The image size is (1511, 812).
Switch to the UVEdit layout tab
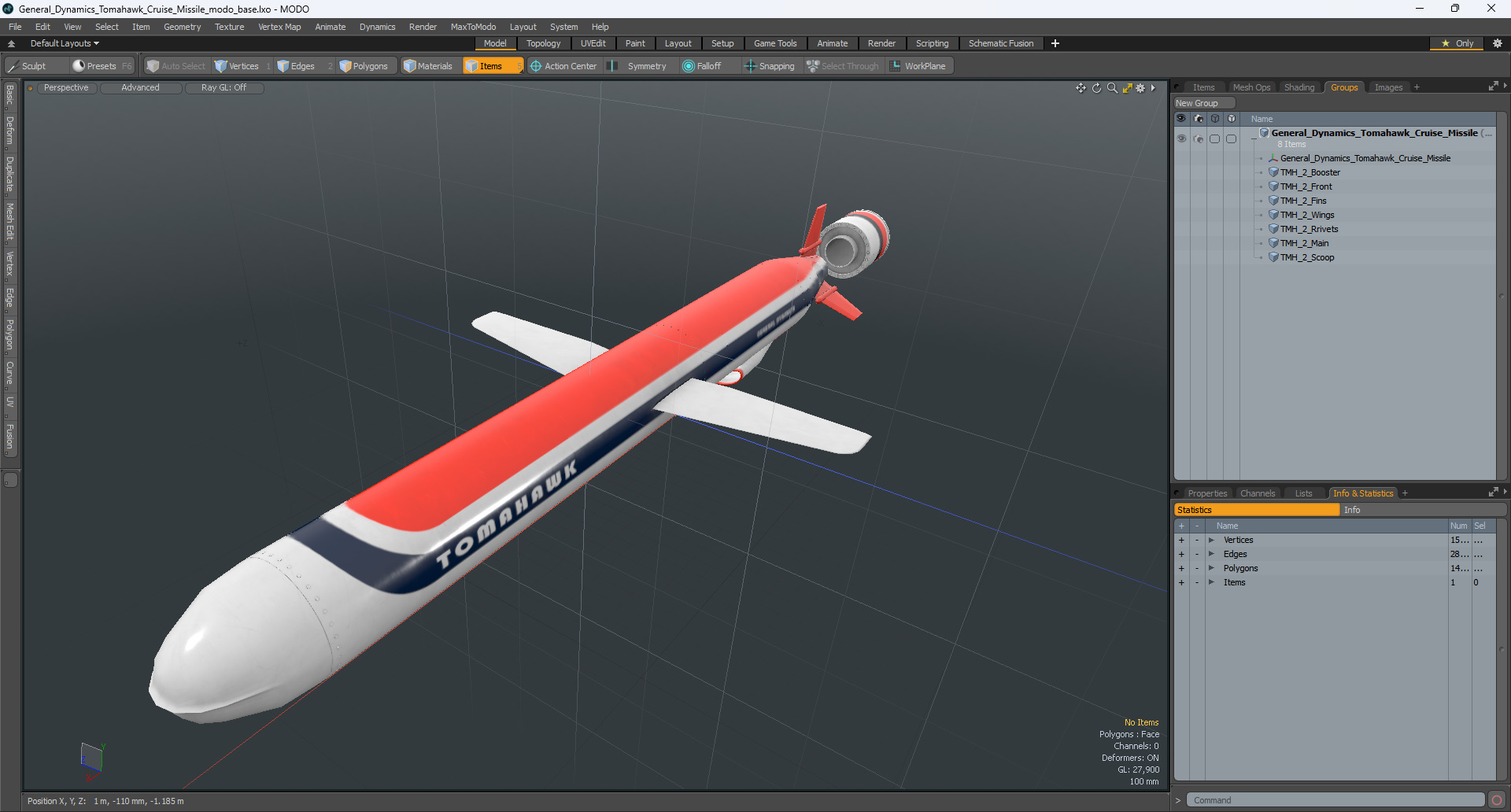click(x=593, y=43)
